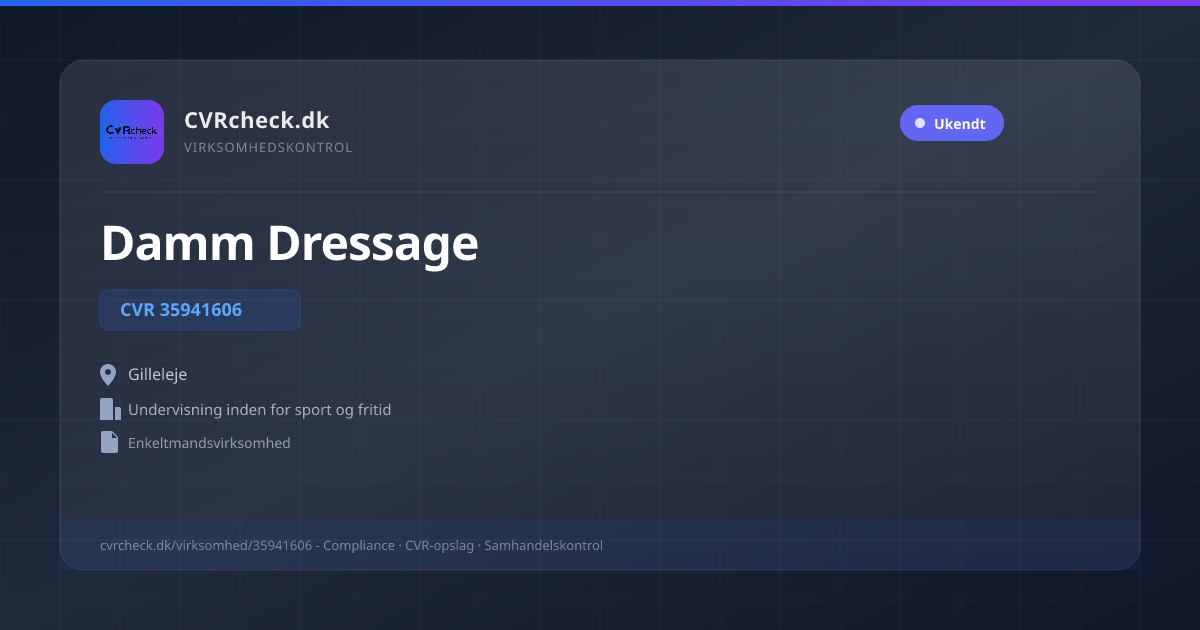
Task: Click the Gilleleje location text
Action: 157,375
